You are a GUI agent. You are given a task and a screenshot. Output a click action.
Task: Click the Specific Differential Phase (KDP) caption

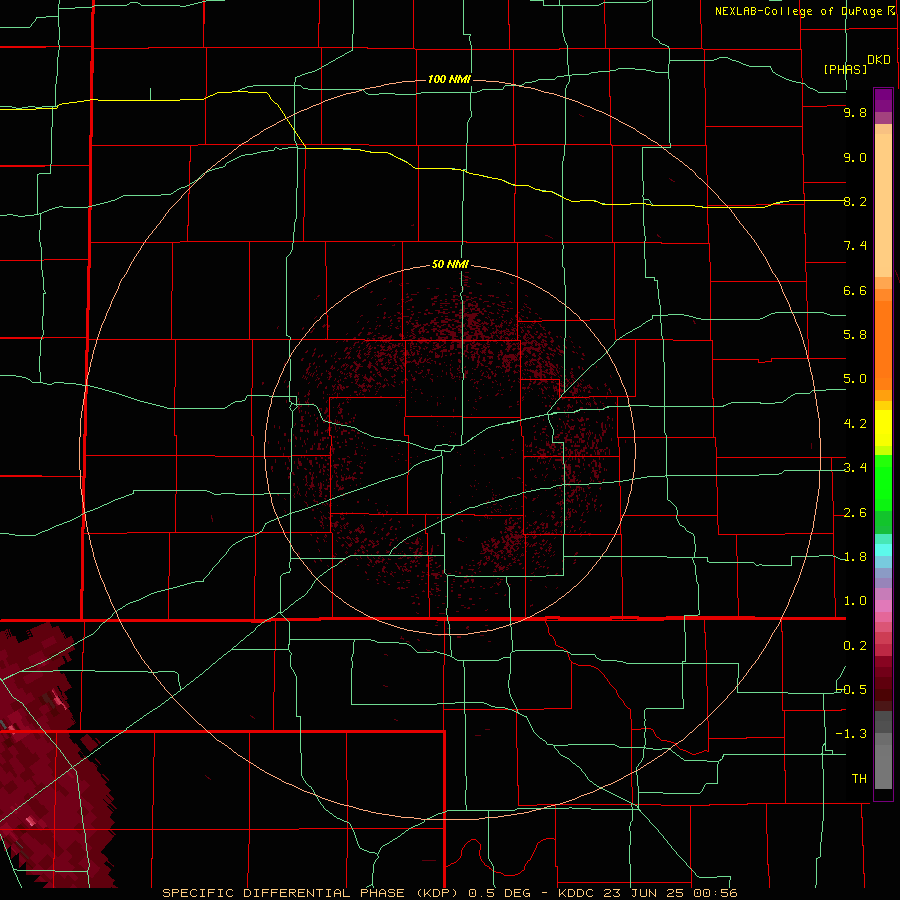click(x=310, y=893)
